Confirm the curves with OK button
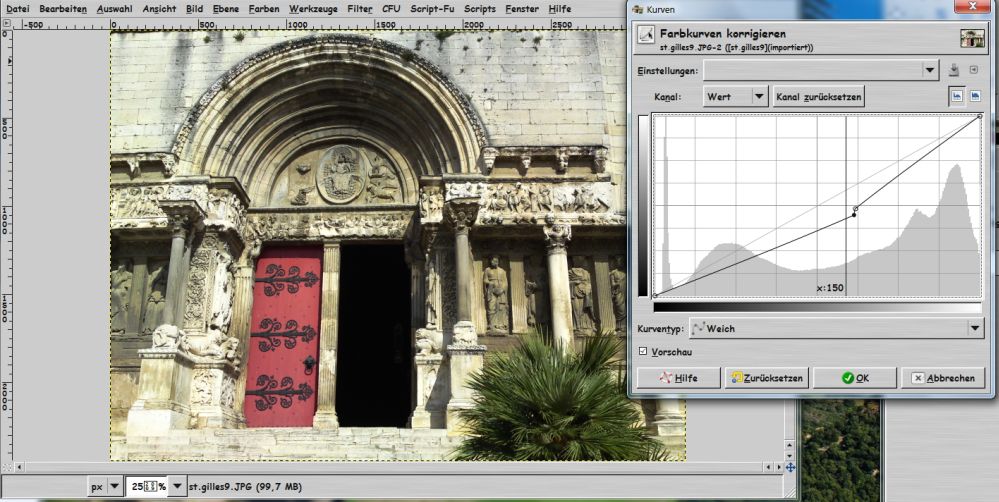The width and height of the screenshot is (999, 502). pyautogui.click(x=854, y=378)
